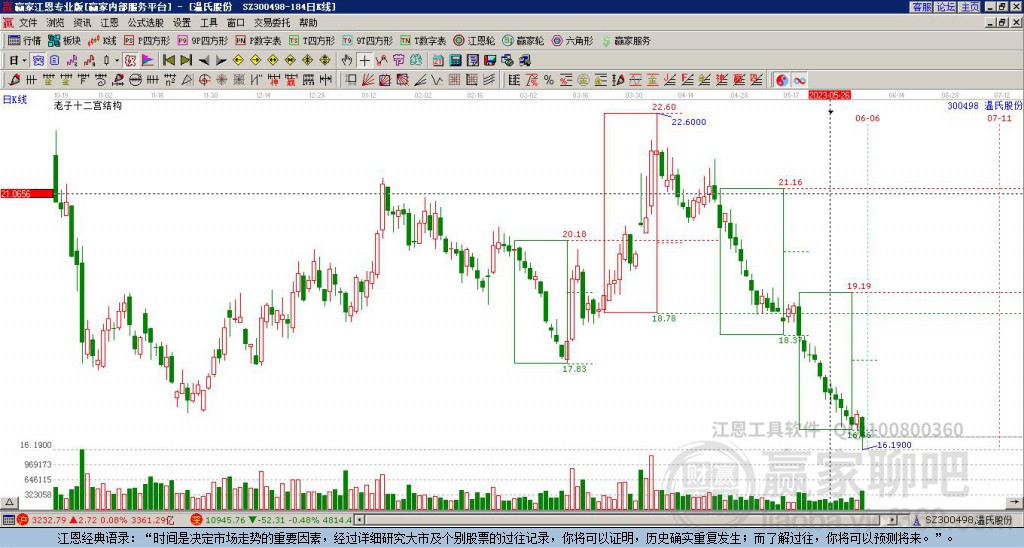Click the up-triangle button at volume pane
Screen dimensions: 1024x548
(x=9, y=503)
